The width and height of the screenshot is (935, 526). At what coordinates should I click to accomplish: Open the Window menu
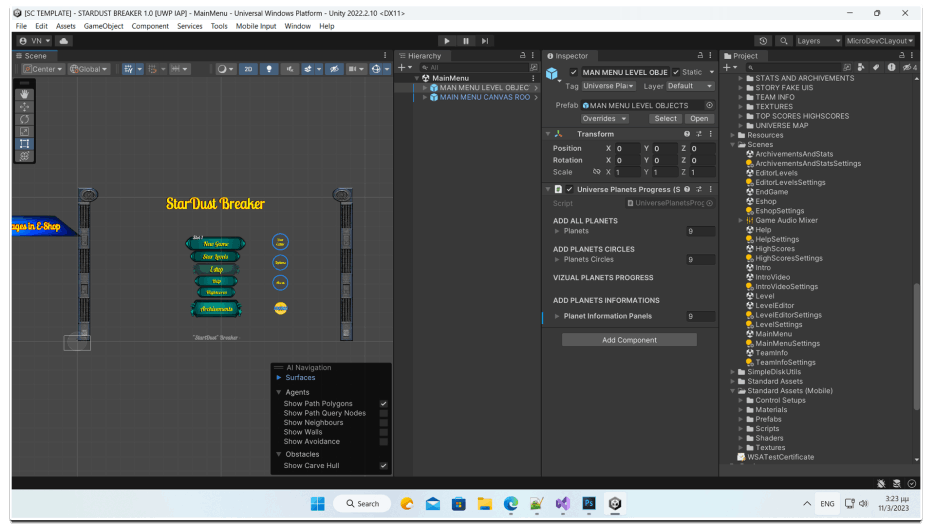point(297,26)
